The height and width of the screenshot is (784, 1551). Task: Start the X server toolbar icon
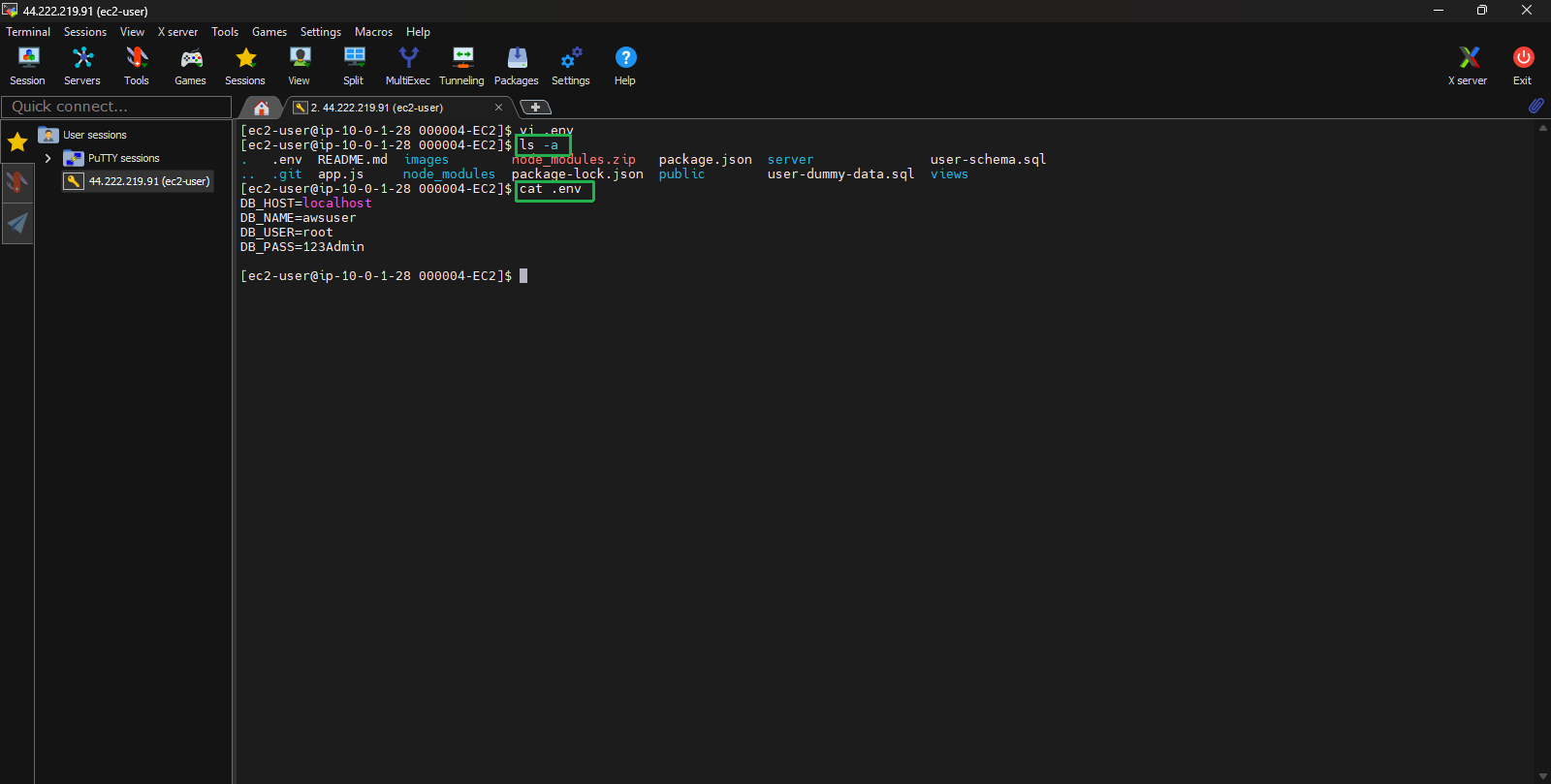tap(1468, 66)
